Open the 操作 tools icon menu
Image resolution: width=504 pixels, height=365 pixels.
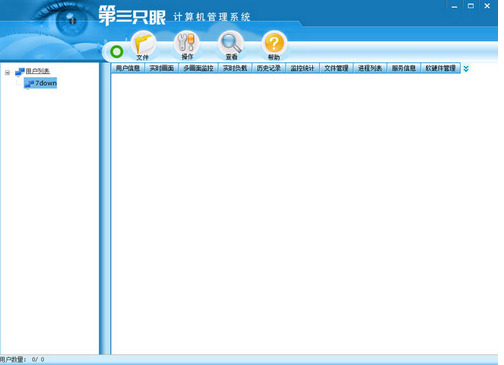[x=187, y=45]
